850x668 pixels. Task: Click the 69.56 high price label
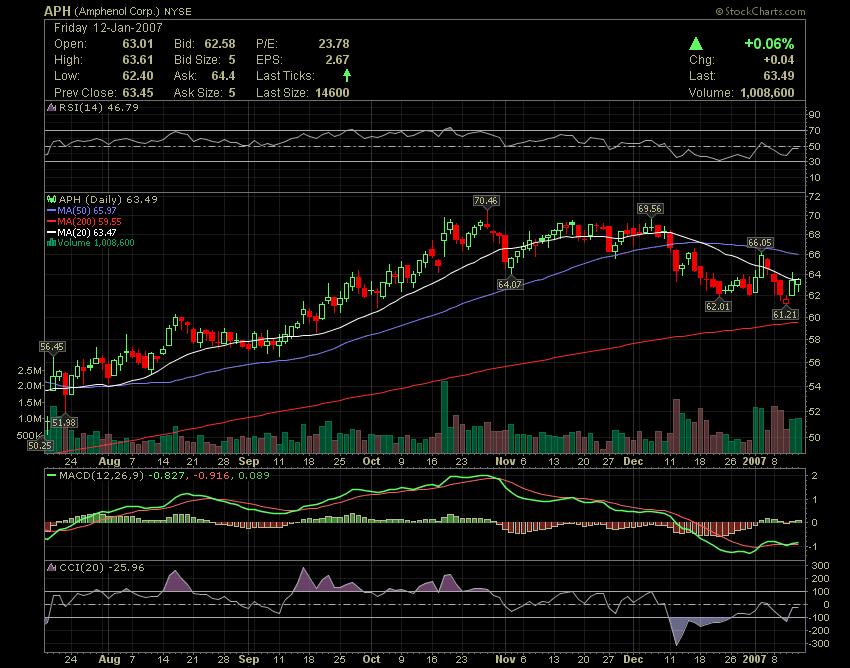click(649, 209)
